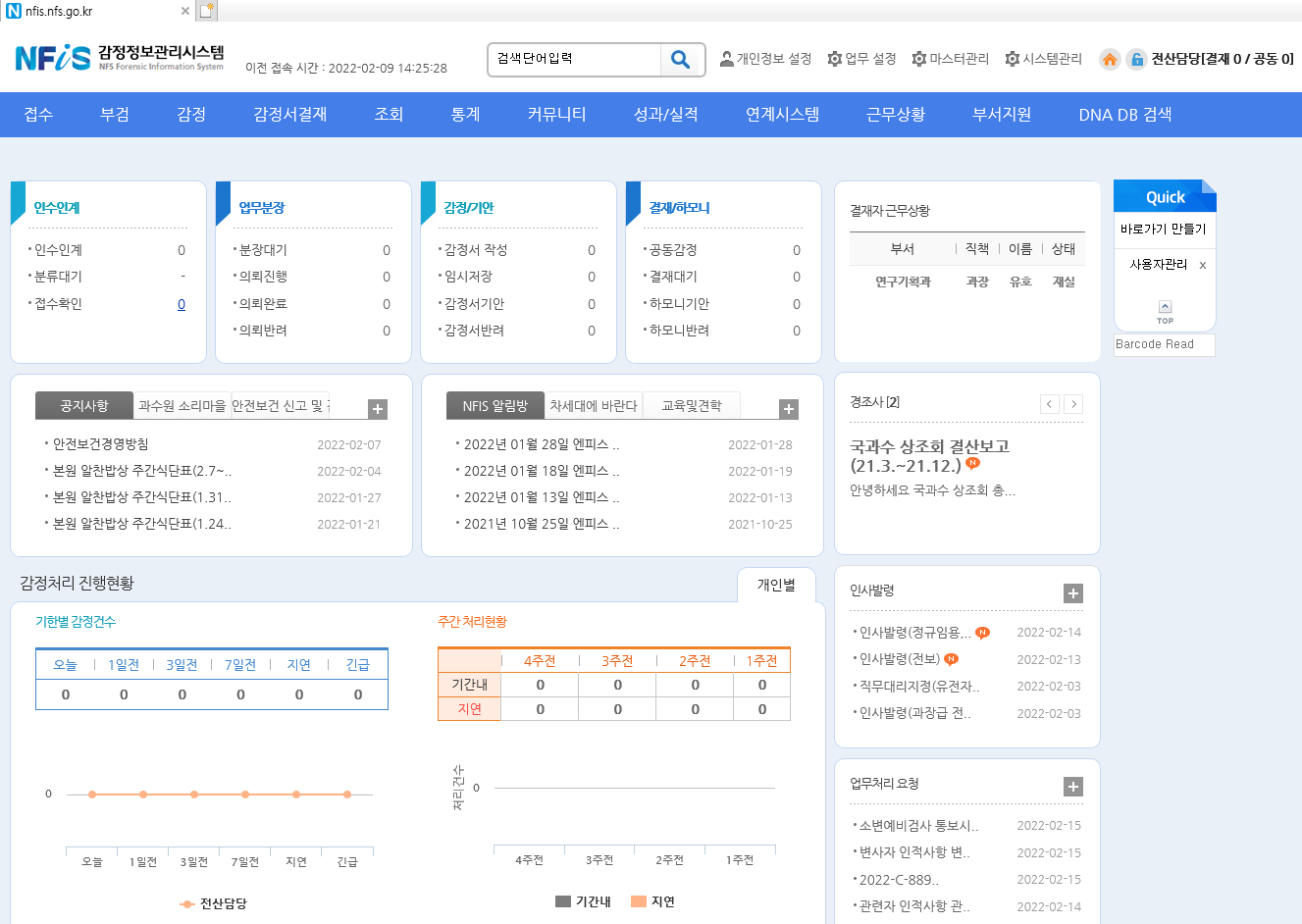
Task: Open 인사발령(전보) entry
Action: [x=900, y=659]
